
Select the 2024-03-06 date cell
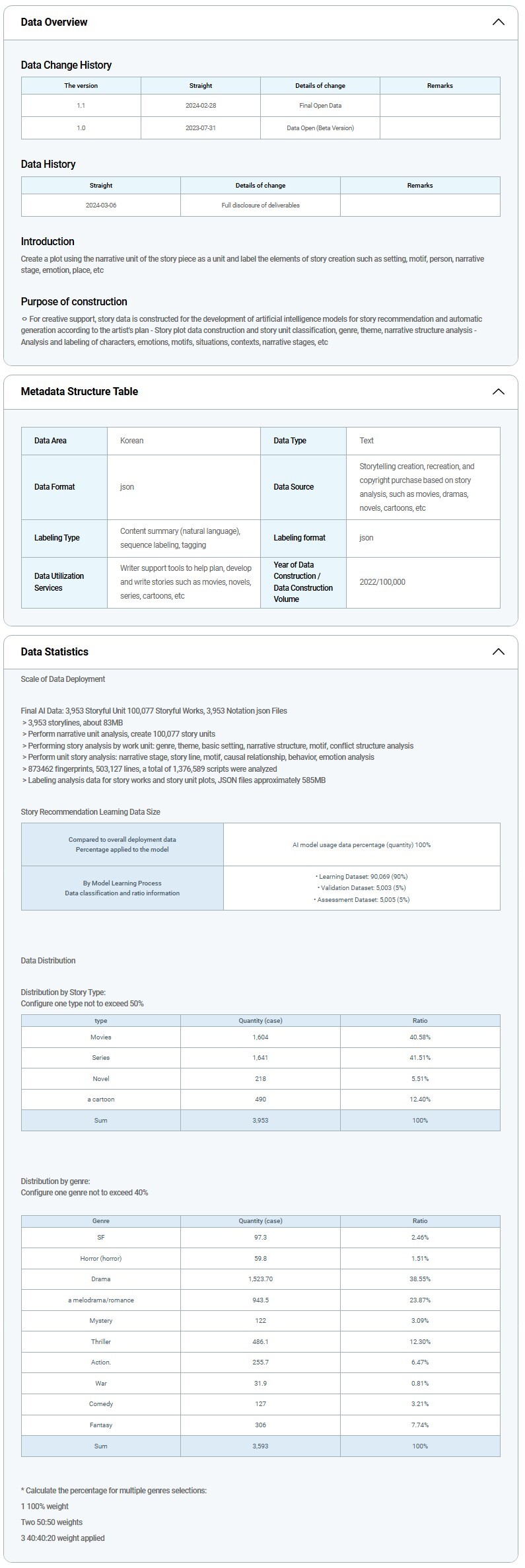tap(100, 205)
